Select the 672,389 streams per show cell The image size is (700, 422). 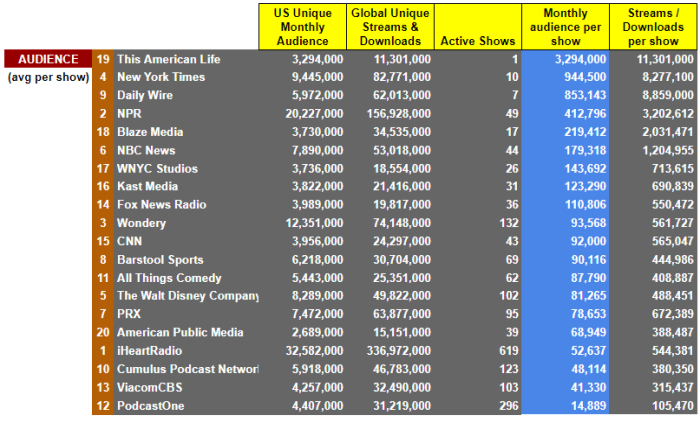673,314
